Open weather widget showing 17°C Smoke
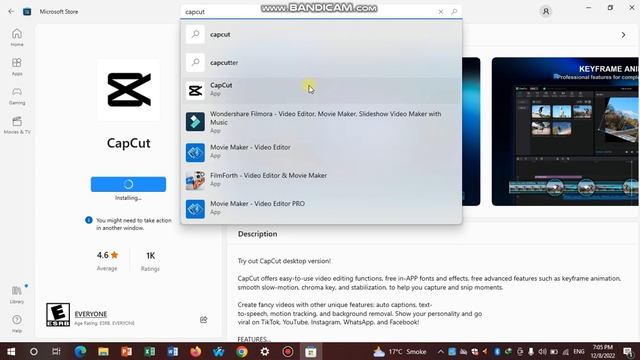 400,351
